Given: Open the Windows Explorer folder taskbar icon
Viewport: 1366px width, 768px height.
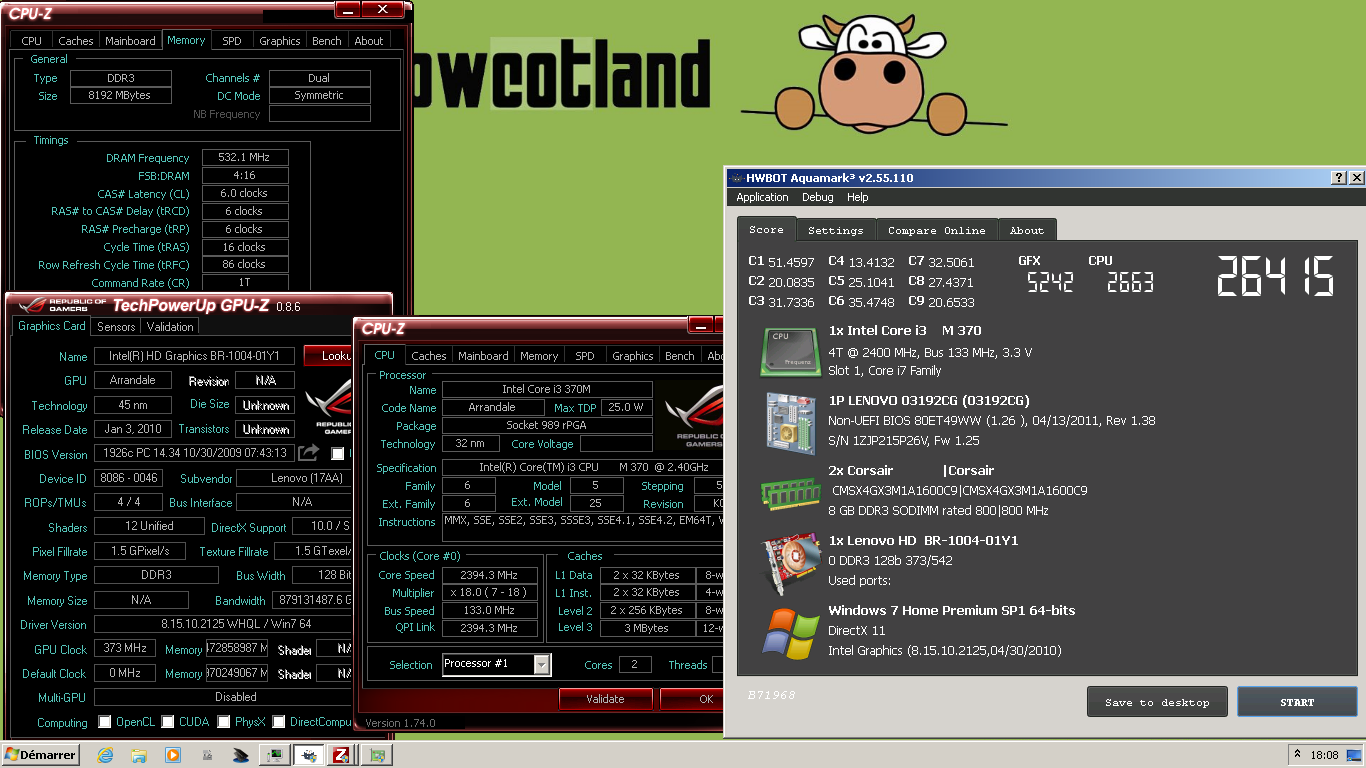Looking at the screenshot, I should pos(139,755).
